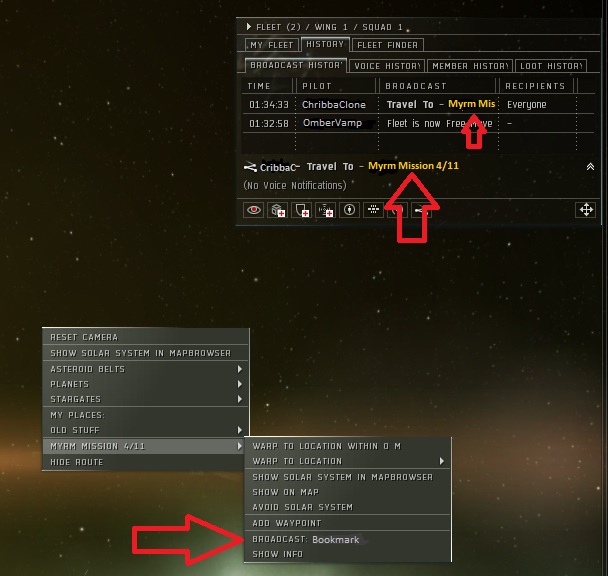Click the need armor broadcast icon
Viewport: 608px width, 576px height.
coord(277,210)
